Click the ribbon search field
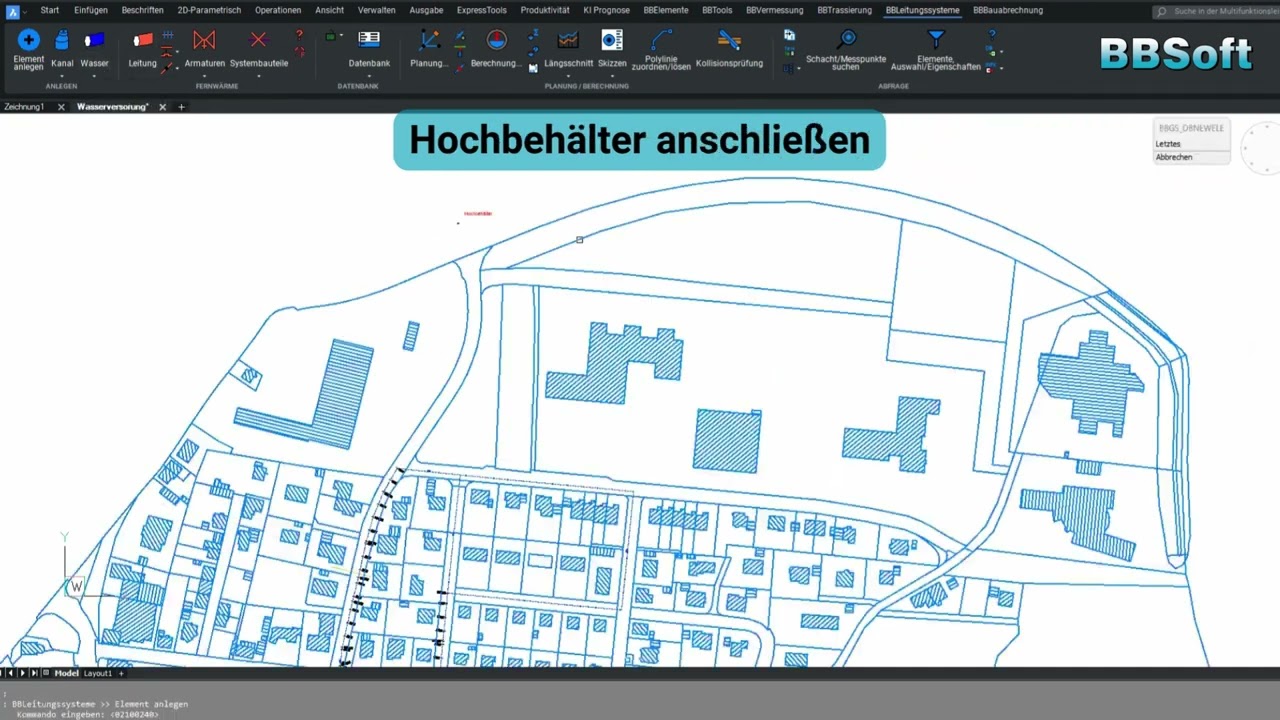Screen dimensions: 1280x720 1215,11
